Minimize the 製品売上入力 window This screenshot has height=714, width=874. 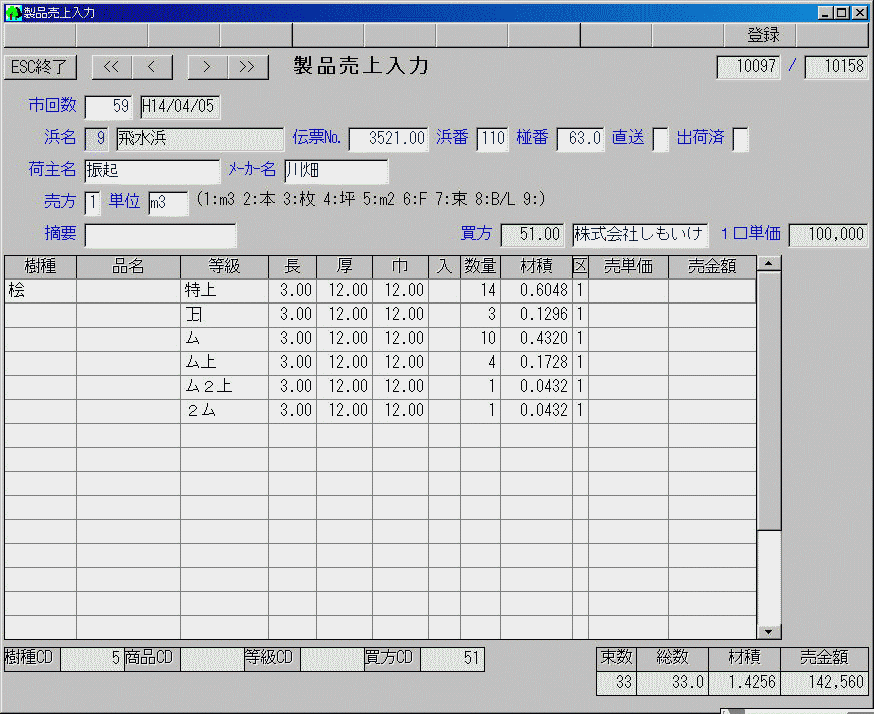pyautogui.click(x=825, y=13)
